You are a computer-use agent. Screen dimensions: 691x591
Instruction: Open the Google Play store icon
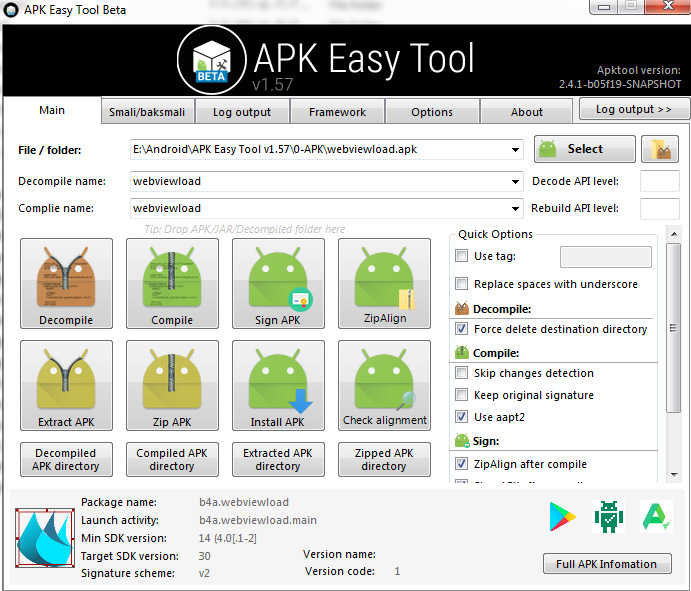562,516
